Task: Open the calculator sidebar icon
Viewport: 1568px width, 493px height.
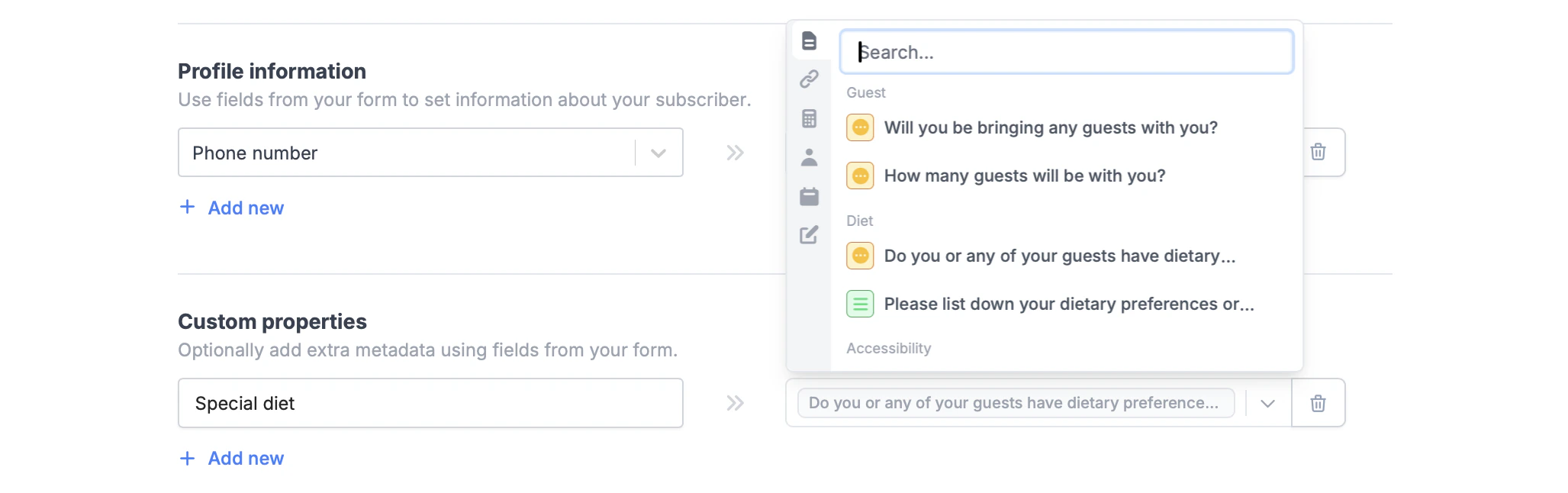Action: 809,118
